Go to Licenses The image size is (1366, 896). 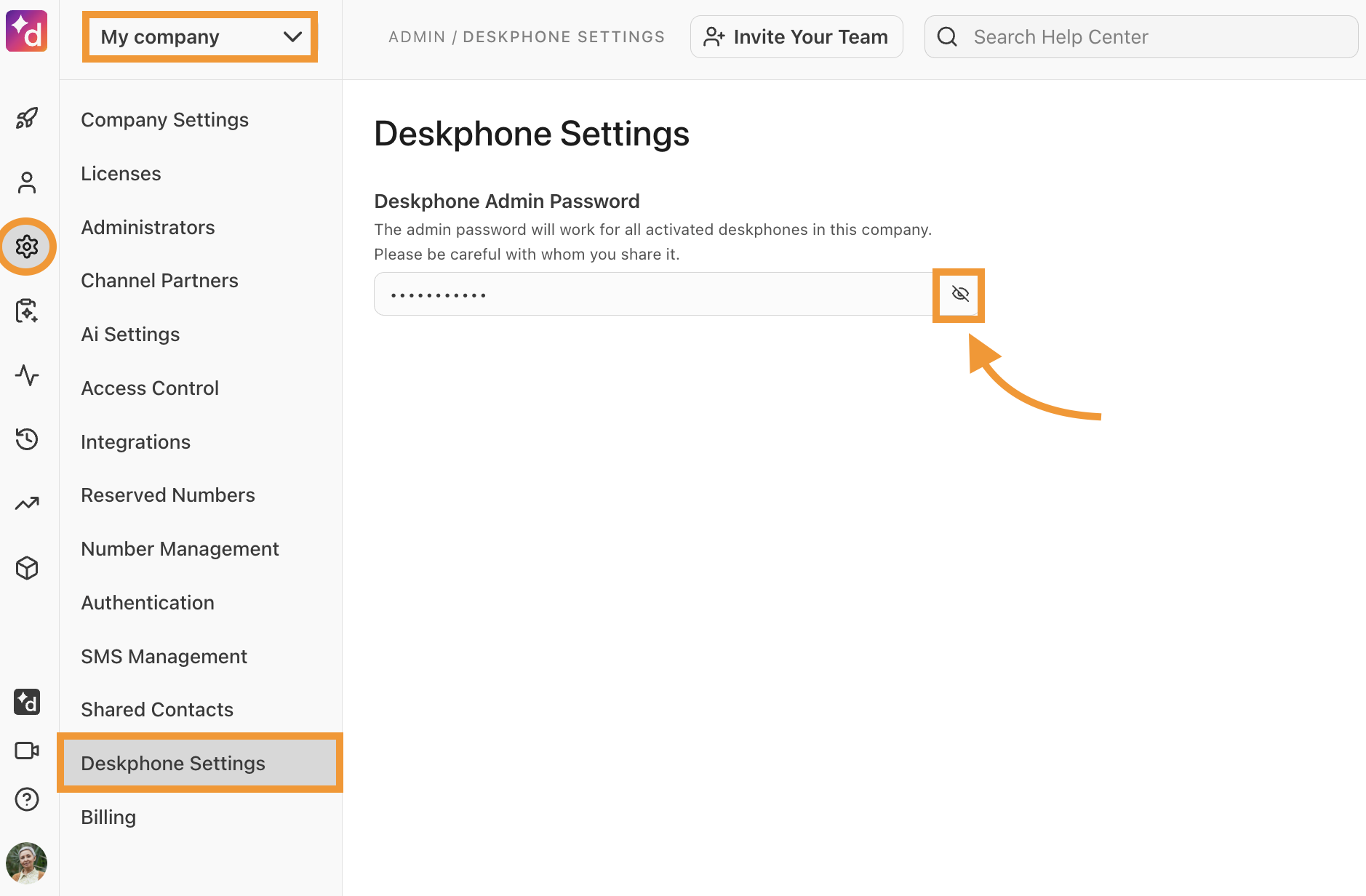pyautogui.click(x=121, y=174)
